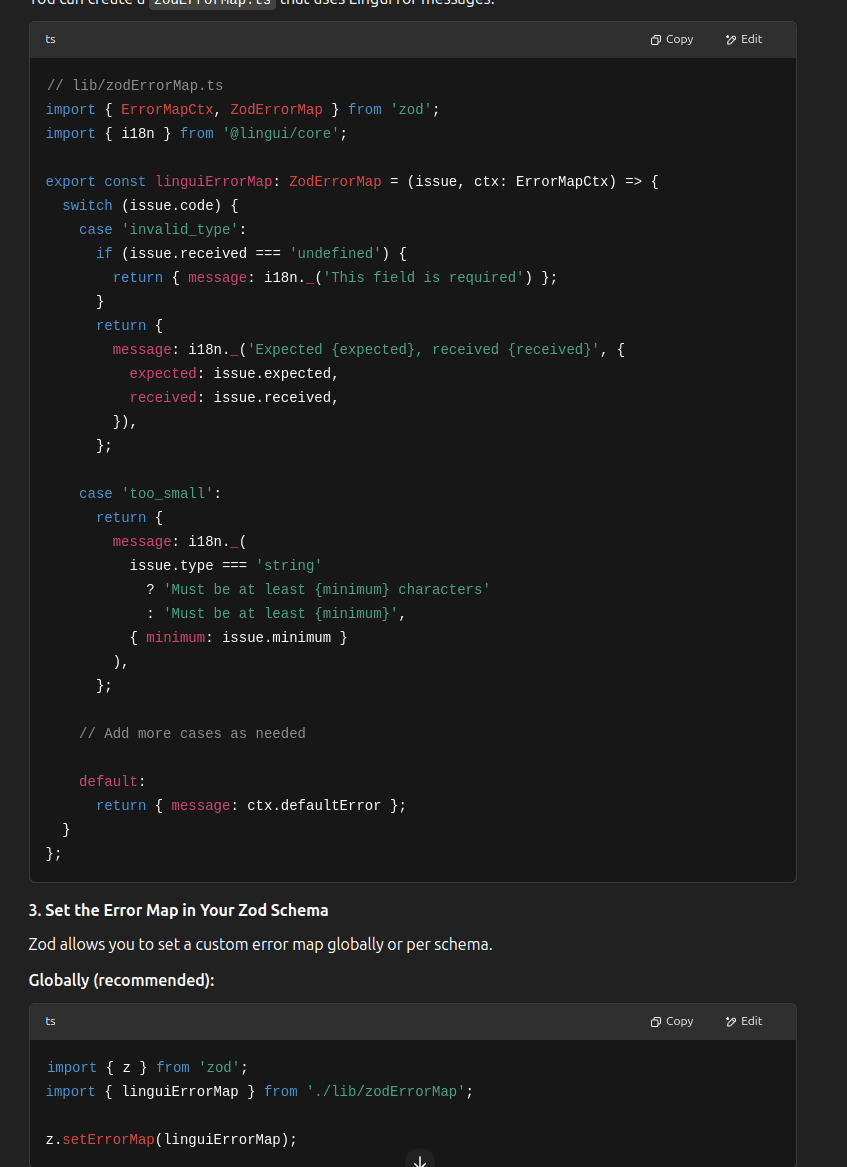Image resolution: width=847 pixels, height=1167 pixels.
Task: Copy the z.setErrorMap code snippet
Action: coord(672,1021)
